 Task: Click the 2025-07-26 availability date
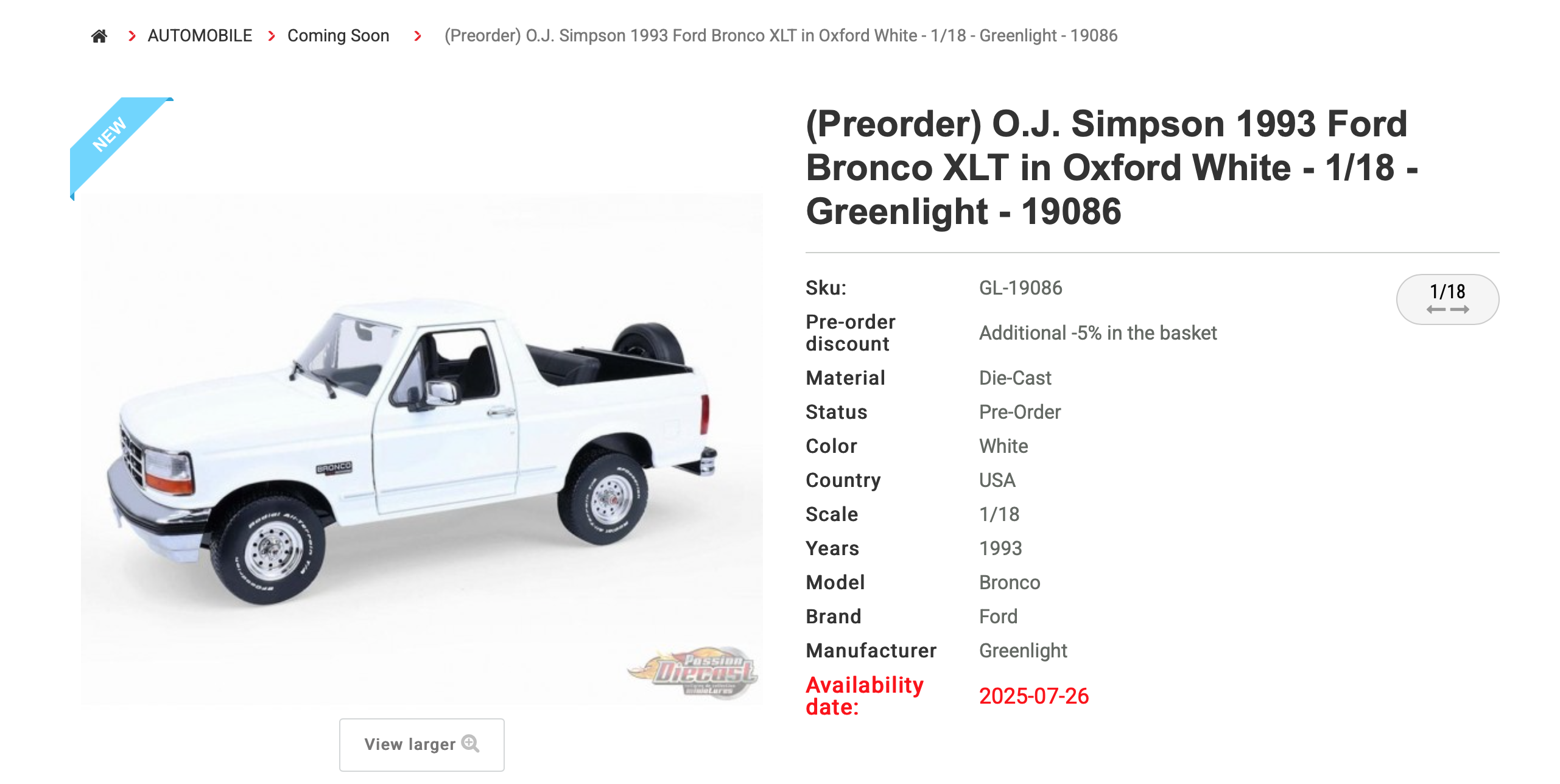point(1033,696)
